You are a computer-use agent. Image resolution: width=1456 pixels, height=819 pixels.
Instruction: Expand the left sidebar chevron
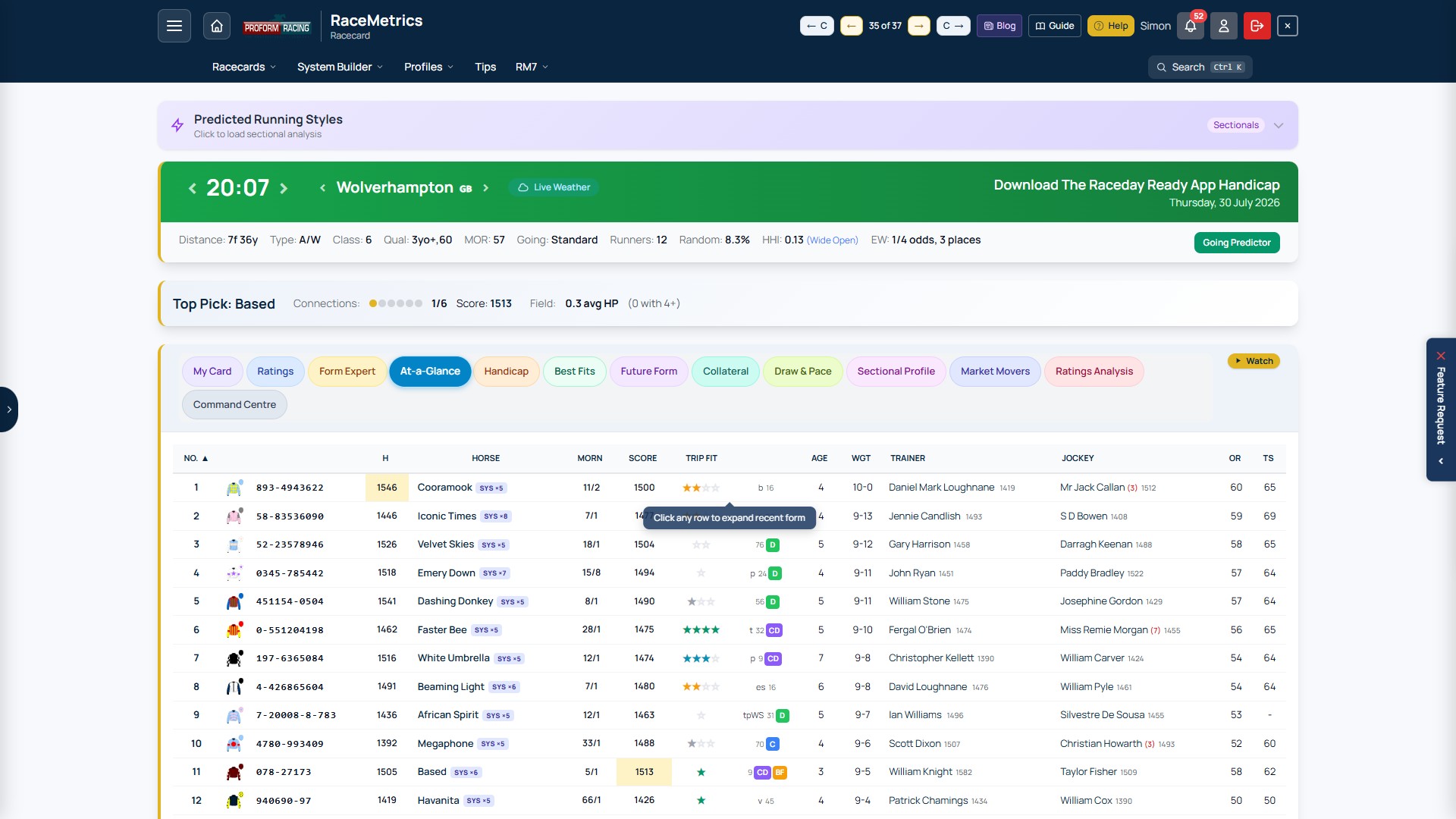8,409
